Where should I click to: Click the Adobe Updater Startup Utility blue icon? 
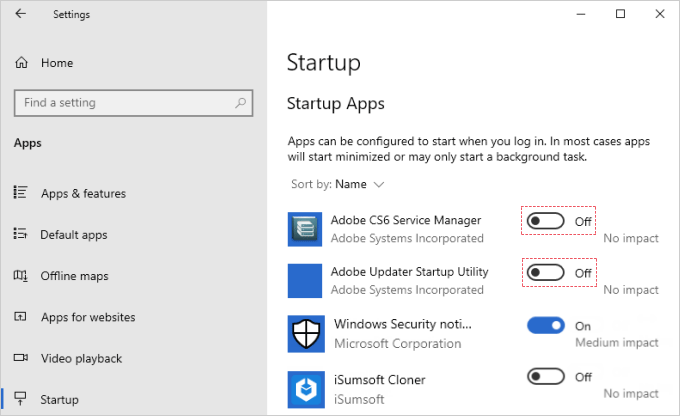click(305, 281)
